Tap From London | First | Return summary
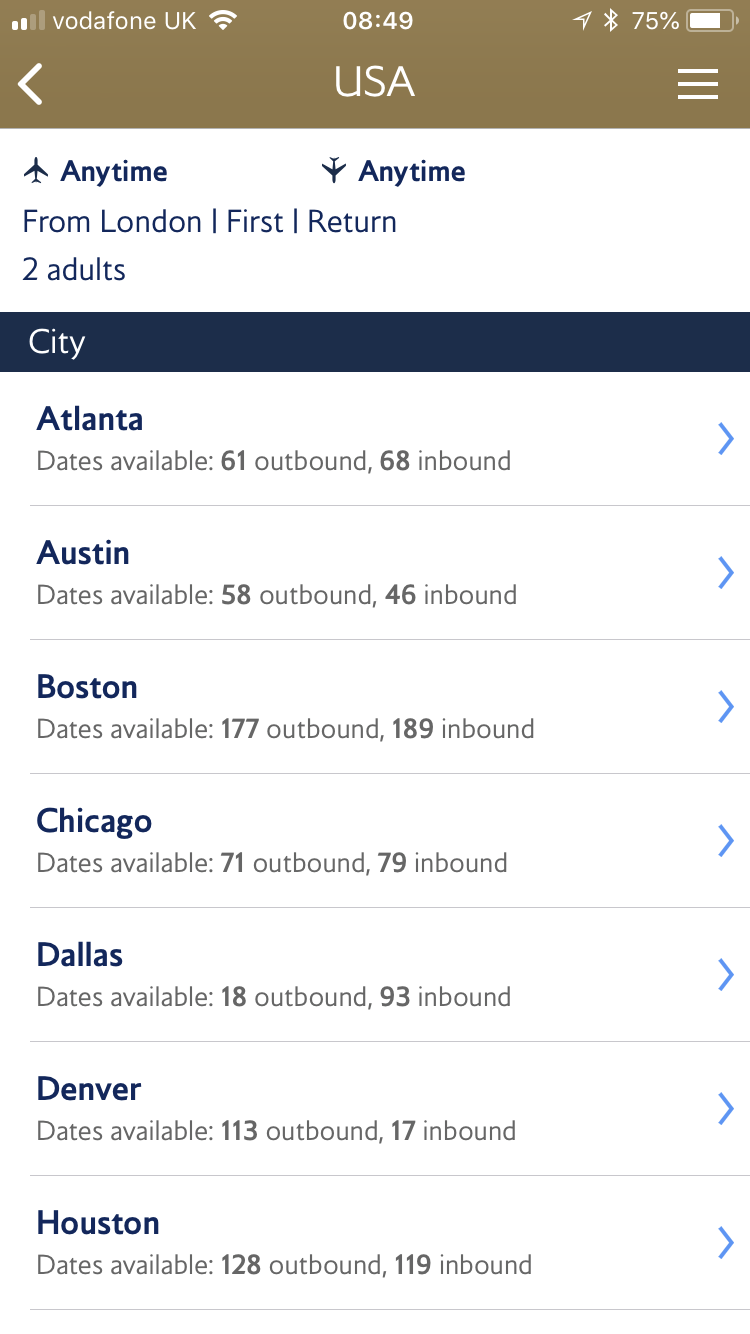 coord(210,221)
